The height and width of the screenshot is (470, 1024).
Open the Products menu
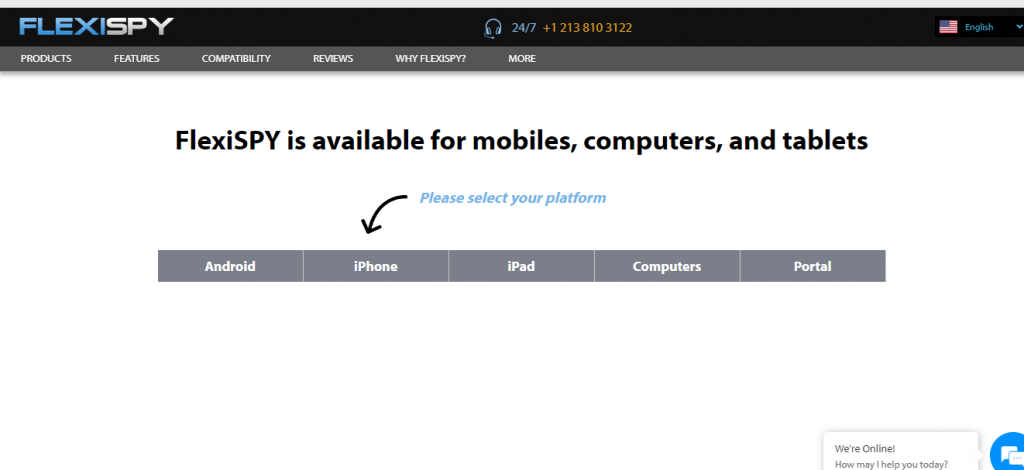pyautogui.click(x=46, y=59)
